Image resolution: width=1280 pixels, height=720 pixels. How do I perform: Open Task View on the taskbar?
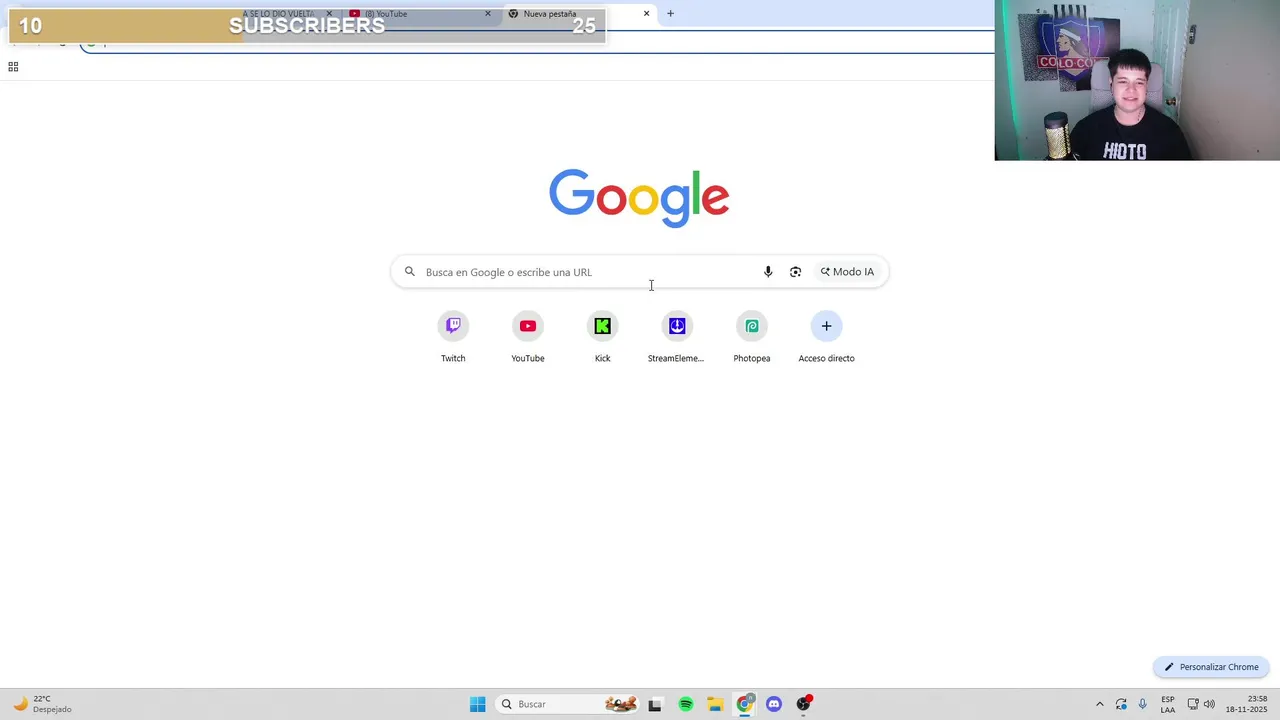[x=655, y=704]
